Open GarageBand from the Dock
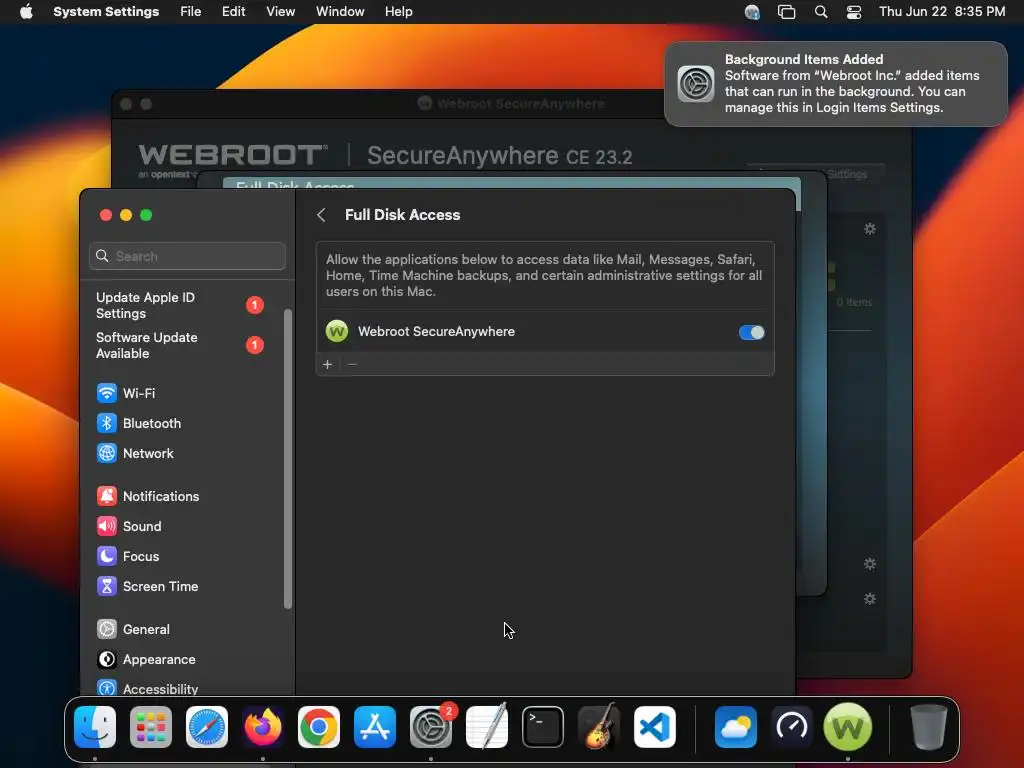The width and height of the screenshot is (1024, 768). tap(599, 727)
